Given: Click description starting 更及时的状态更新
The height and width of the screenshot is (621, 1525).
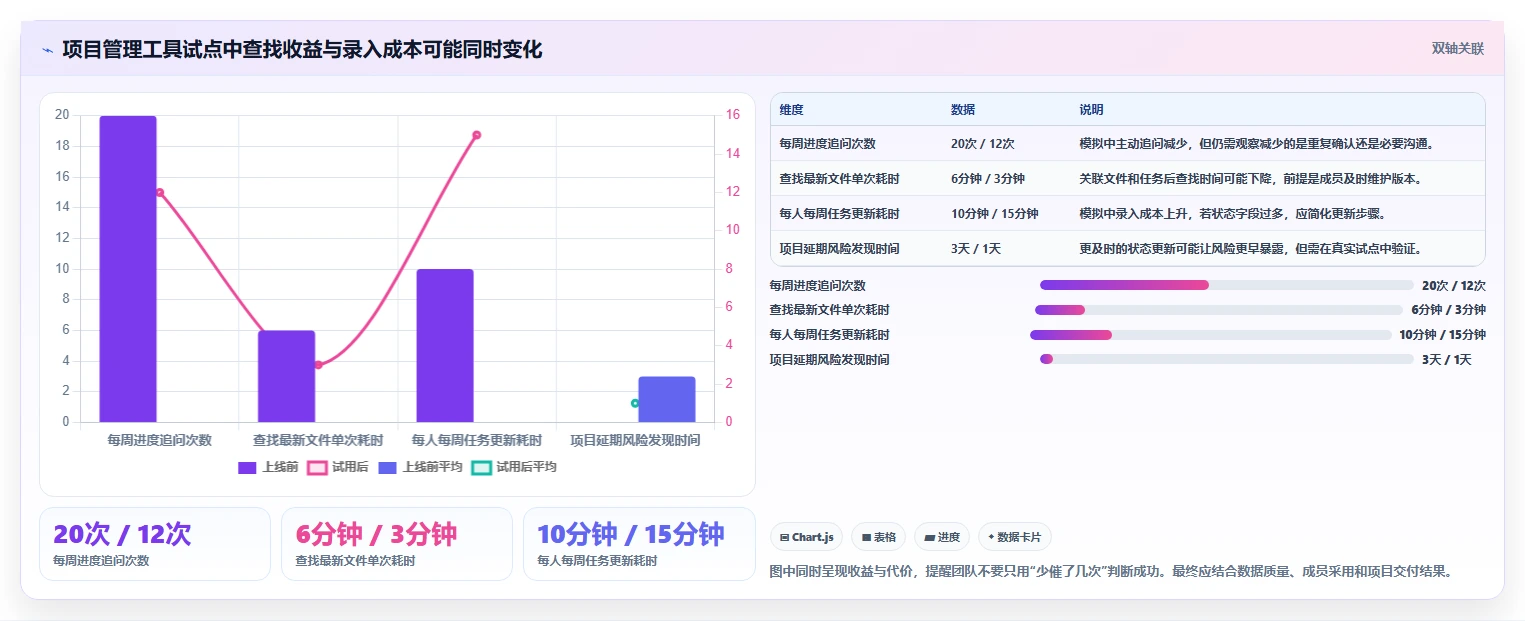Looking at the screenshot, I should (x=1250, y=249).
